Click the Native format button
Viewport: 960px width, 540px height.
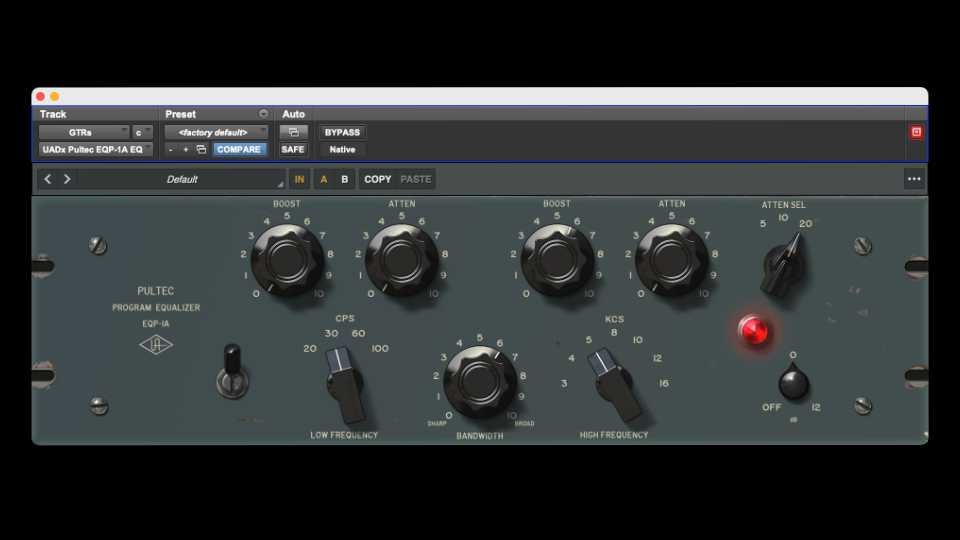click(342, 149)
